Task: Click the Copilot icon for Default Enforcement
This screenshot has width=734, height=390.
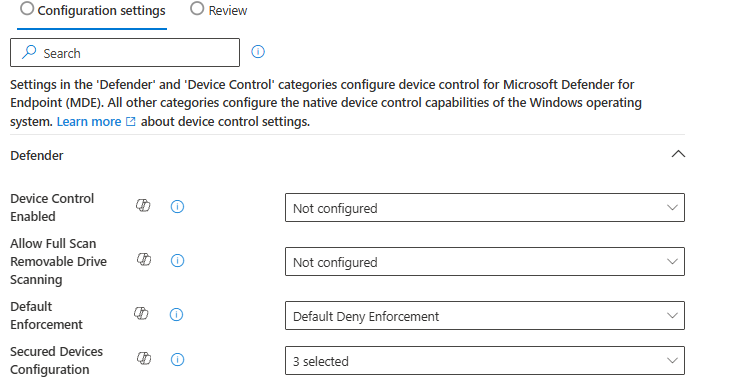Action: point(141,313)
